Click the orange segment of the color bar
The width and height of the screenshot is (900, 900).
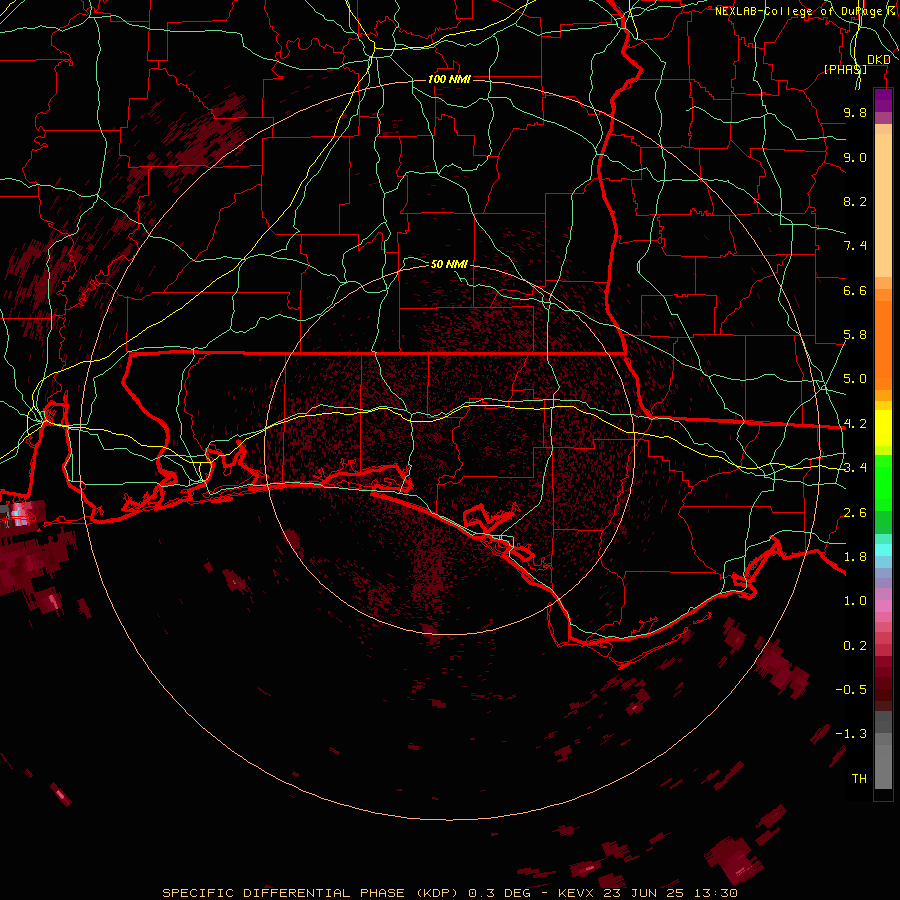(883, 344)
